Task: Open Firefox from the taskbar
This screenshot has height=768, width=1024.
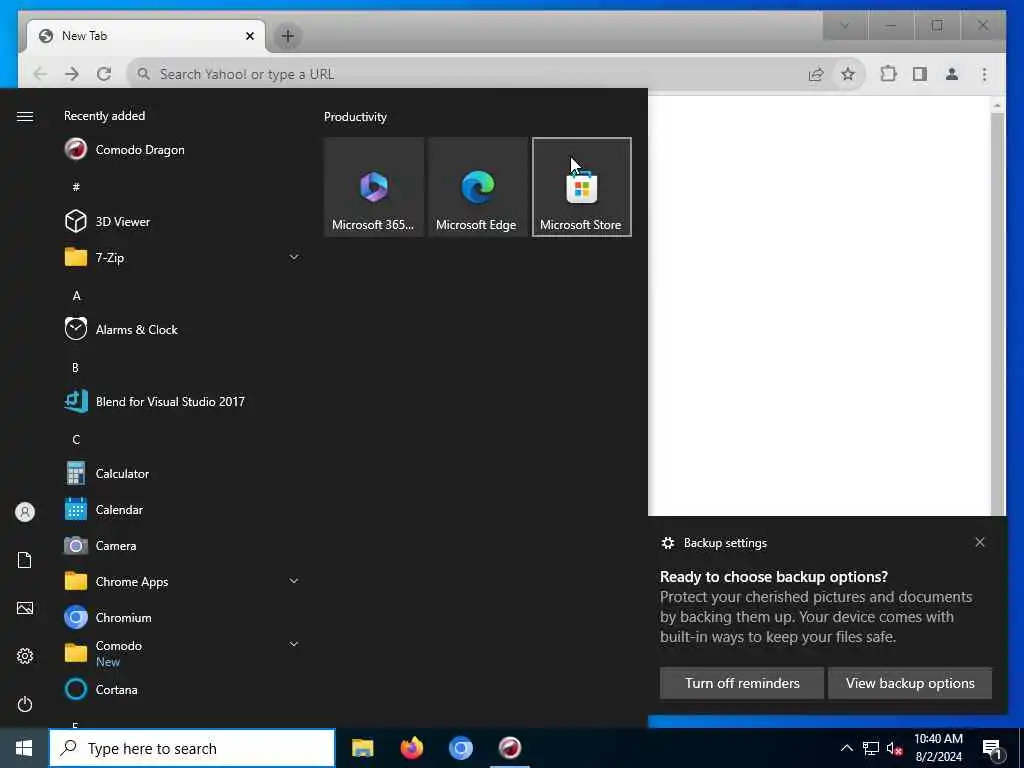Action: tap(411, 748)
